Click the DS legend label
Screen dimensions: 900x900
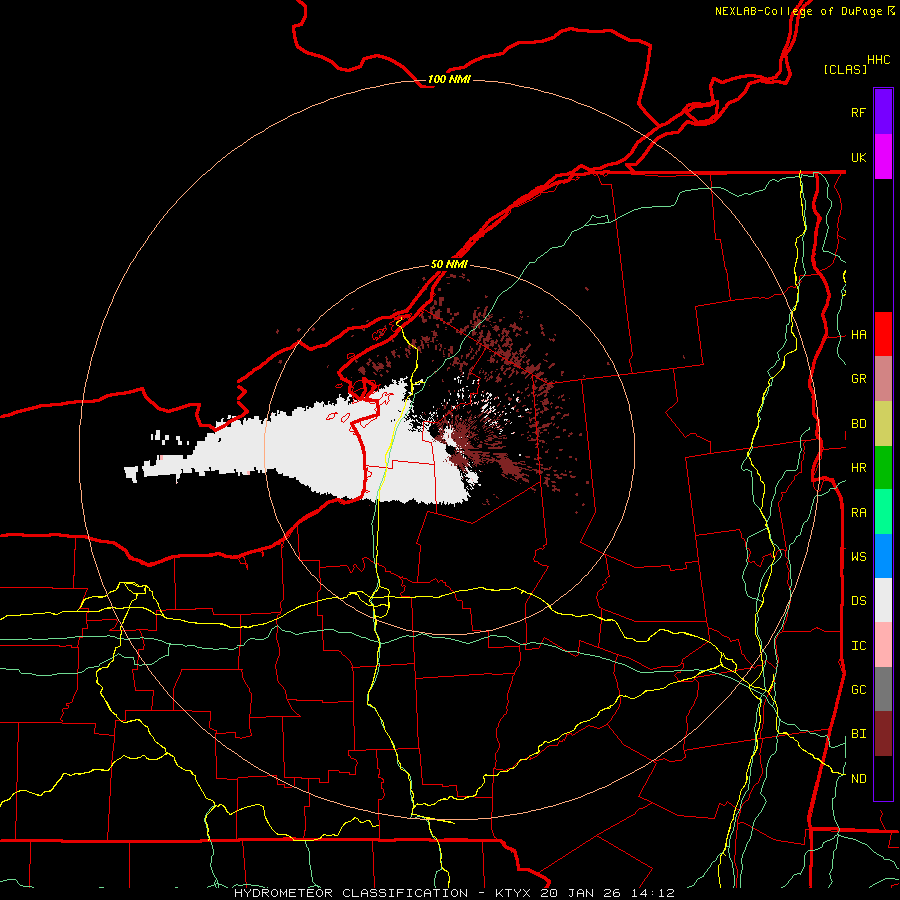858,601
